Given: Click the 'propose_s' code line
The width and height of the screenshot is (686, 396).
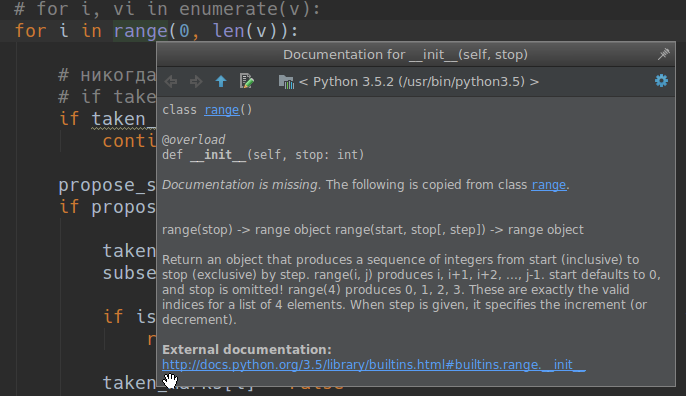Looking at the screenshot, I should (107, 185).
